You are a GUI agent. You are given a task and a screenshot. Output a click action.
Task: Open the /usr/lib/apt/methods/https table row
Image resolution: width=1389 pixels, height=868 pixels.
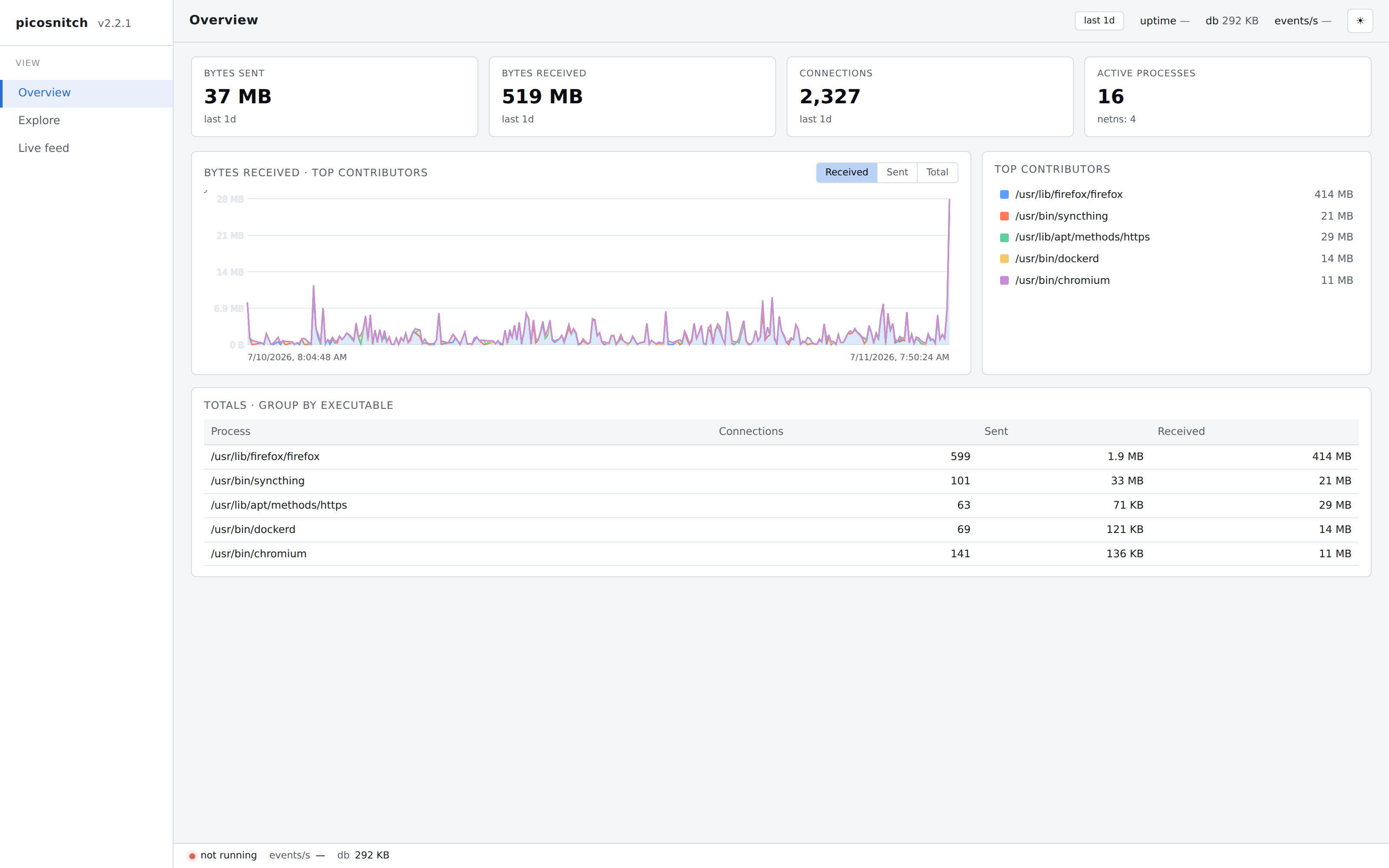780,506
